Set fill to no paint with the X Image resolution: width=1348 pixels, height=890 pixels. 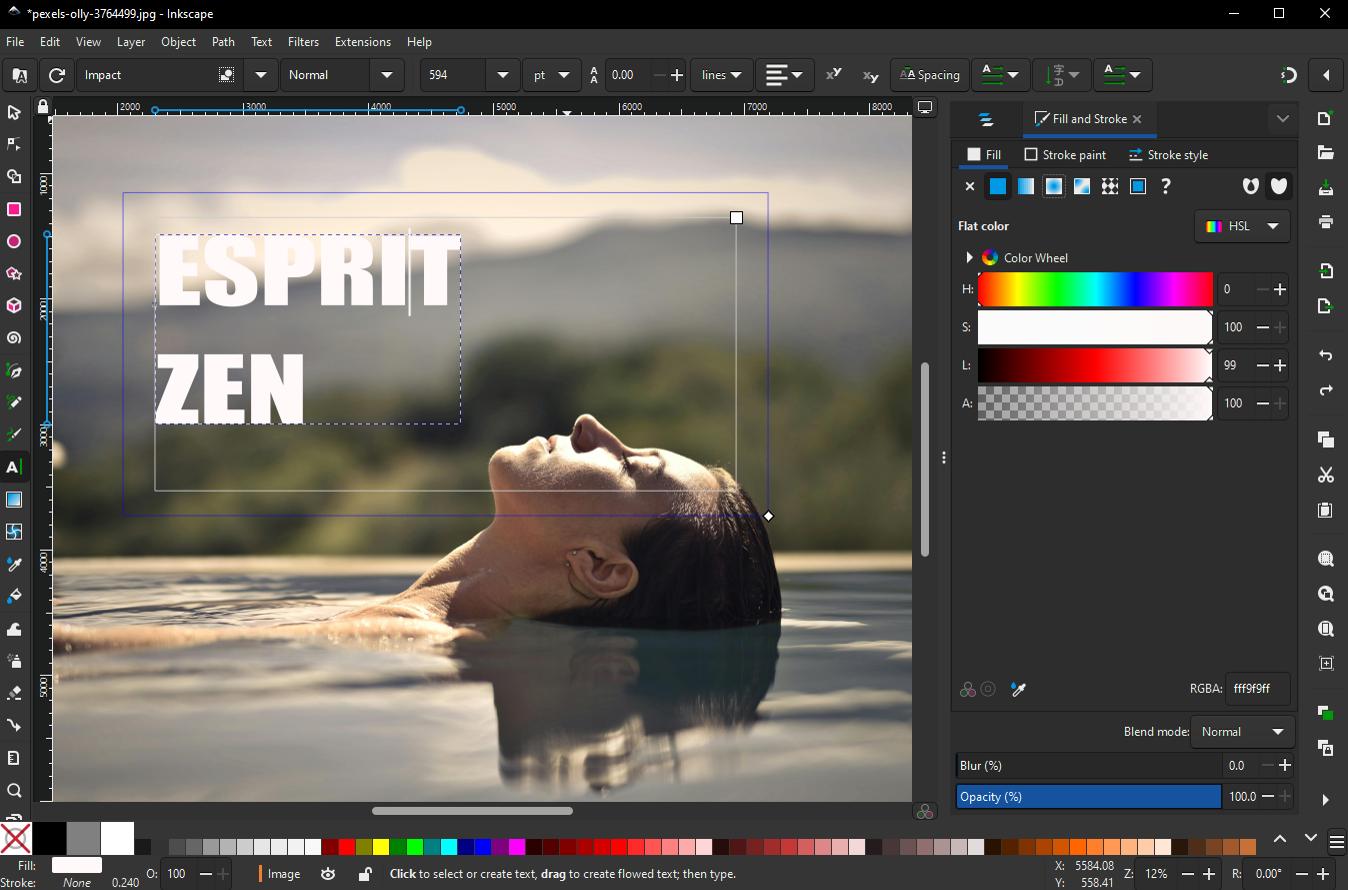tap(968, 186)
